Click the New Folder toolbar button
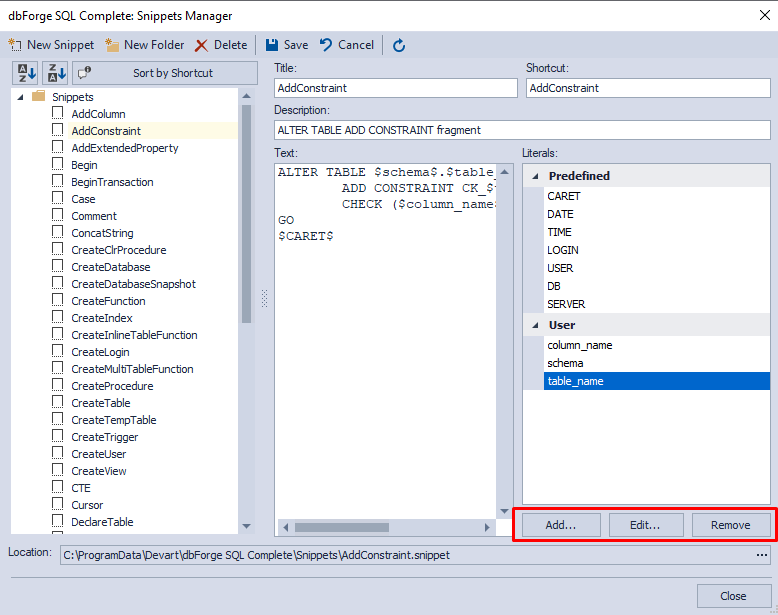The image size is (778, 615). (x=144, y=45)
